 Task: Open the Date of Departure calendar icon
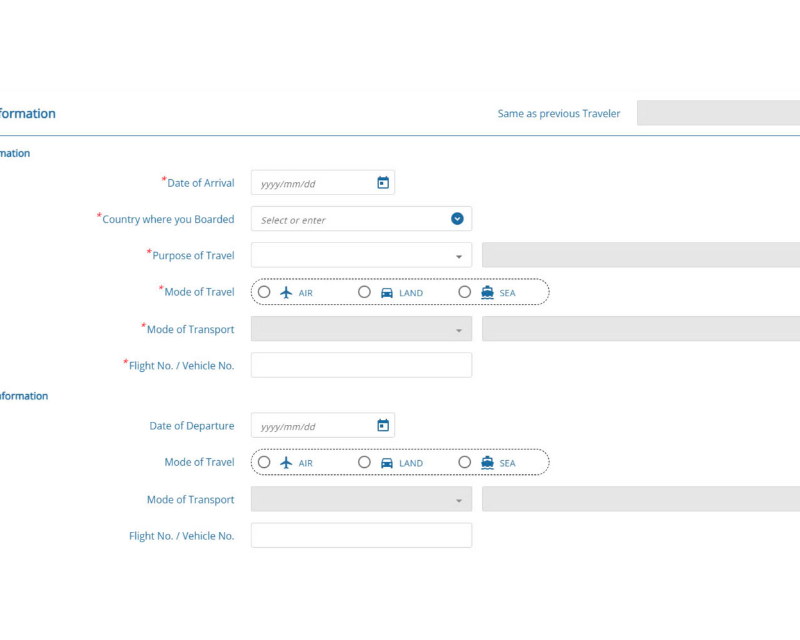point(382,426)
